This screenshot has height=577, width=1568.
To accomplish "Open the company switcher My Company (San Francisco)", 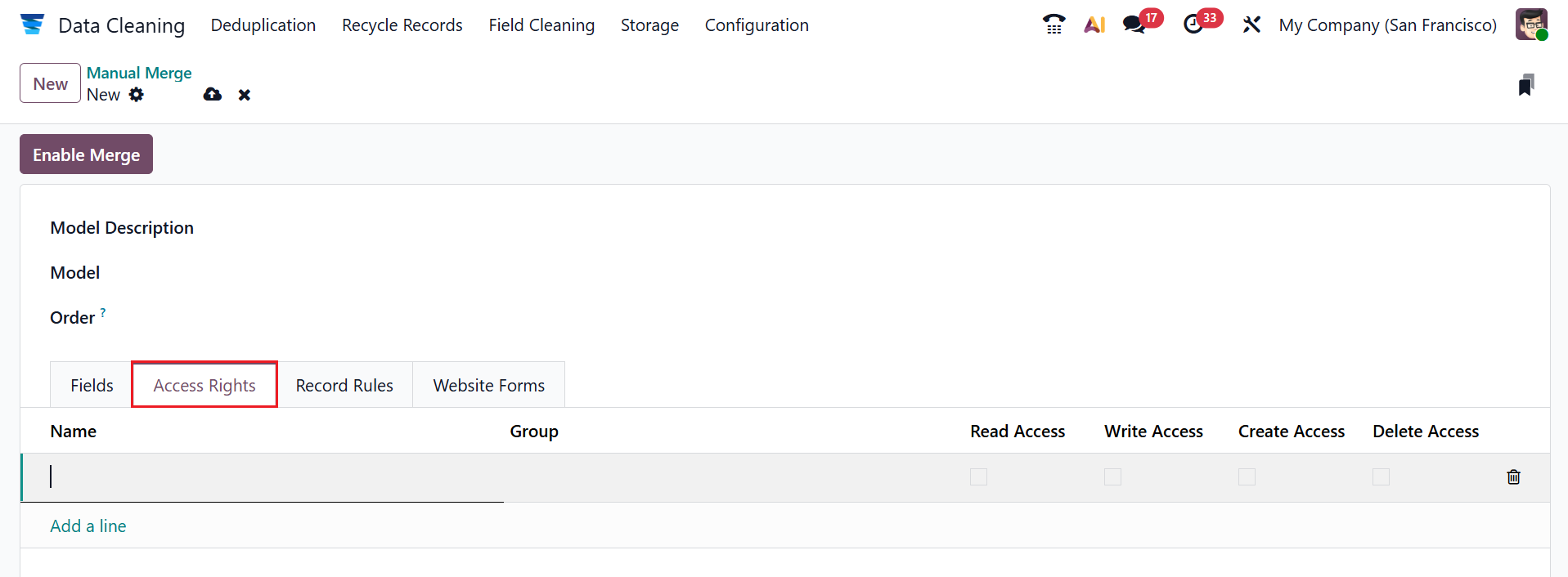I will 1387,25.
